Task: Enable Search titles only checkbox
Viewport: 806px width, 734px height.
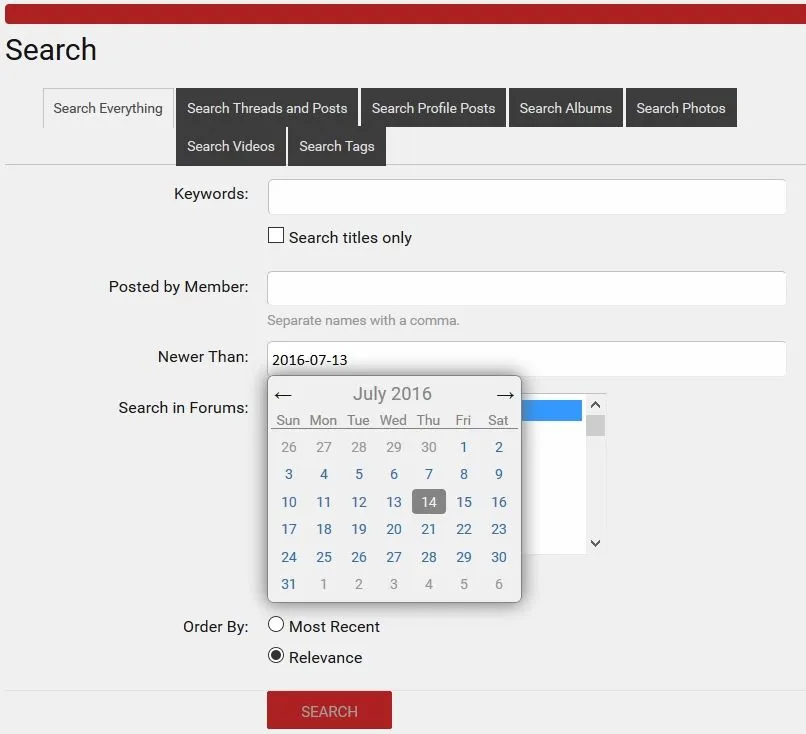Action: coord(276,236)
